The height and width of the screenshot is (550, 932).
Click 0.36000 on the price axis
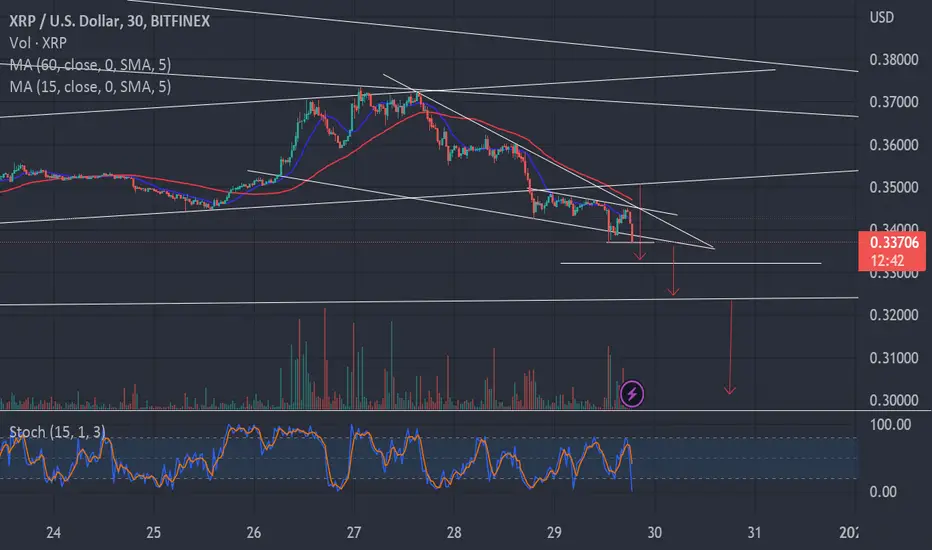[x=893, y=144]
